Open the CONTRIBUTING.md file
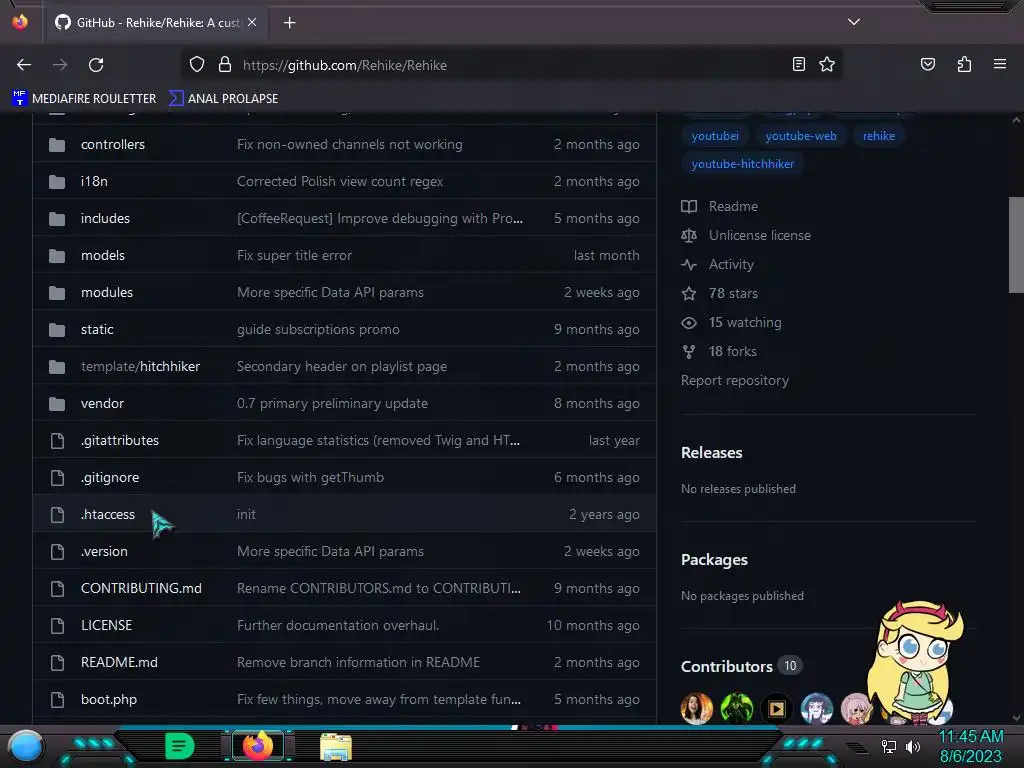Viewport: 1024px width, 768px height. 141,588
